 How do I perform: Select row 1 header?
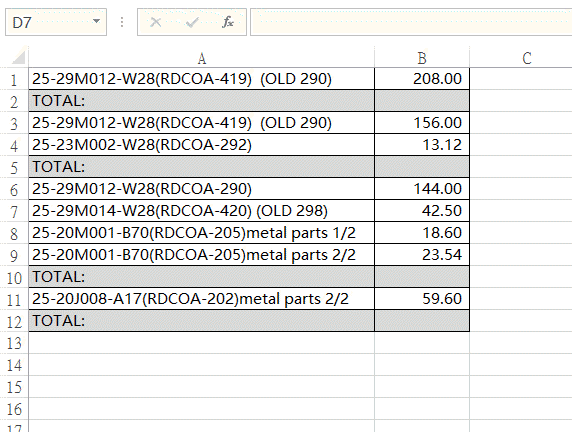point(14,79)
